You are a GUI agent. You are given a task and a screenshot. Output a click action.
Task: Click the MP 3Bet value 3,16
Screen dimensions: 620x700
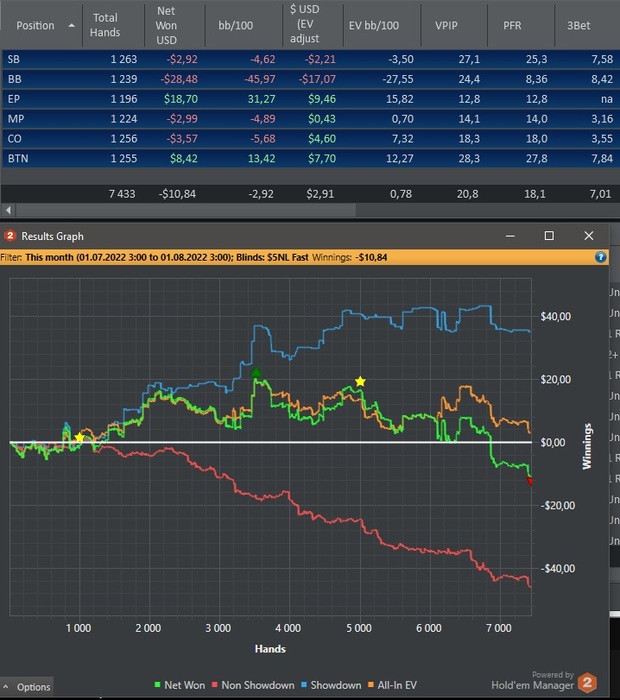602,119
